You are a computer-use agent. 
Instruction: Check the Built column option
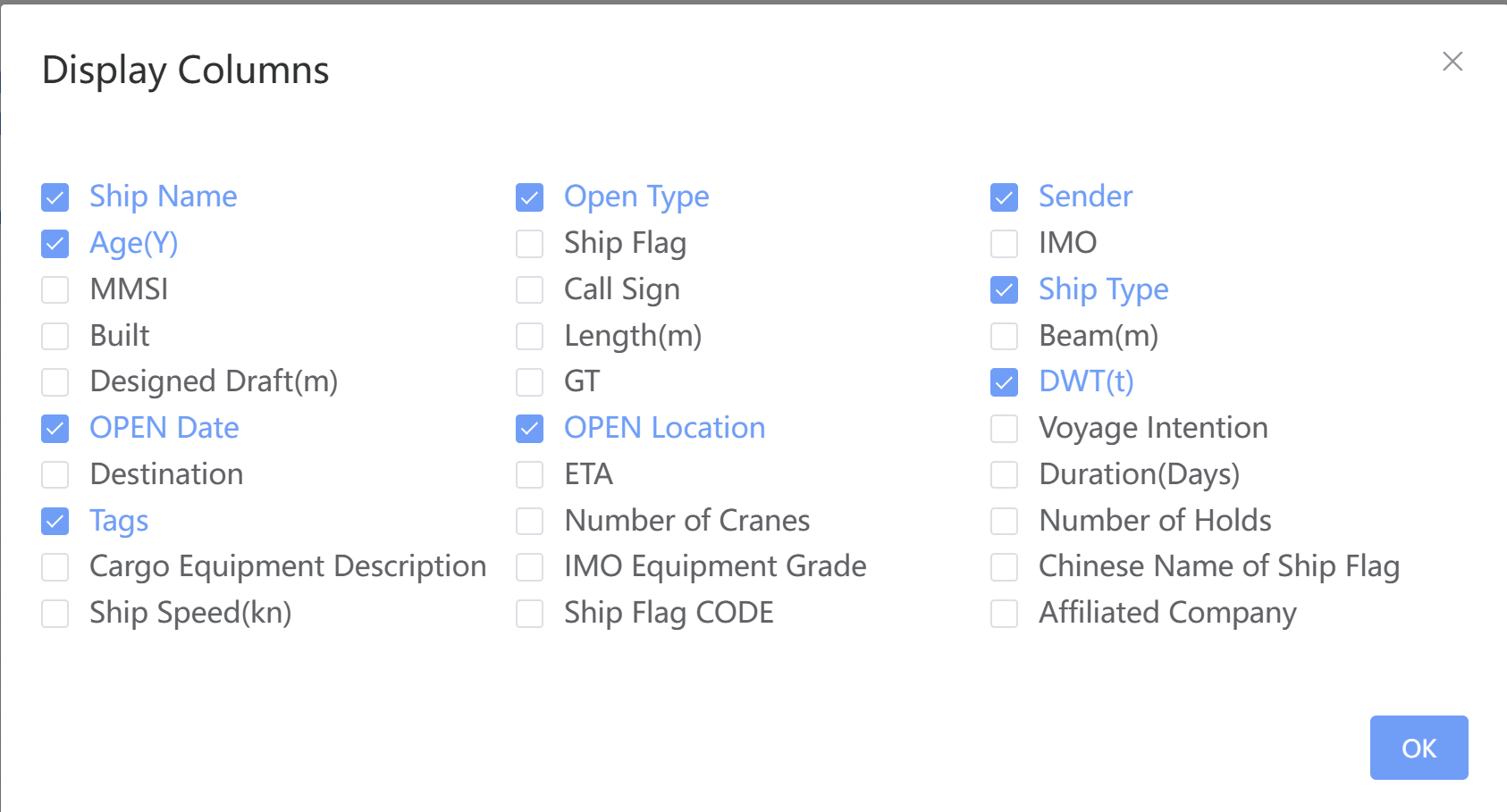tap(55, 337)
